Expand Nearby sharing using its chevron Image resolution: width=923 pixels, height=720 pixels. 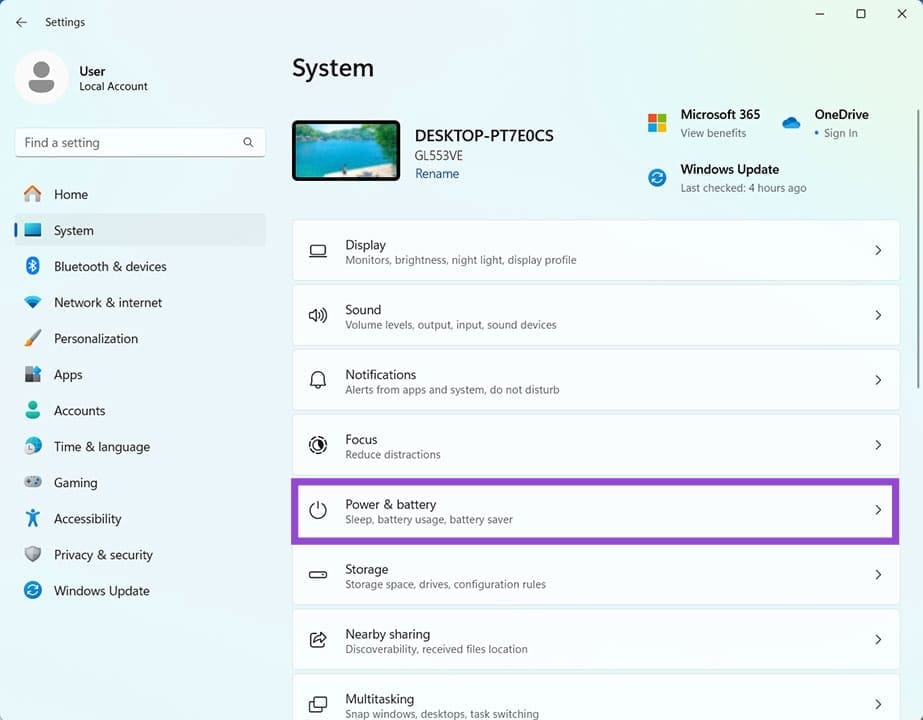(879, 640)
